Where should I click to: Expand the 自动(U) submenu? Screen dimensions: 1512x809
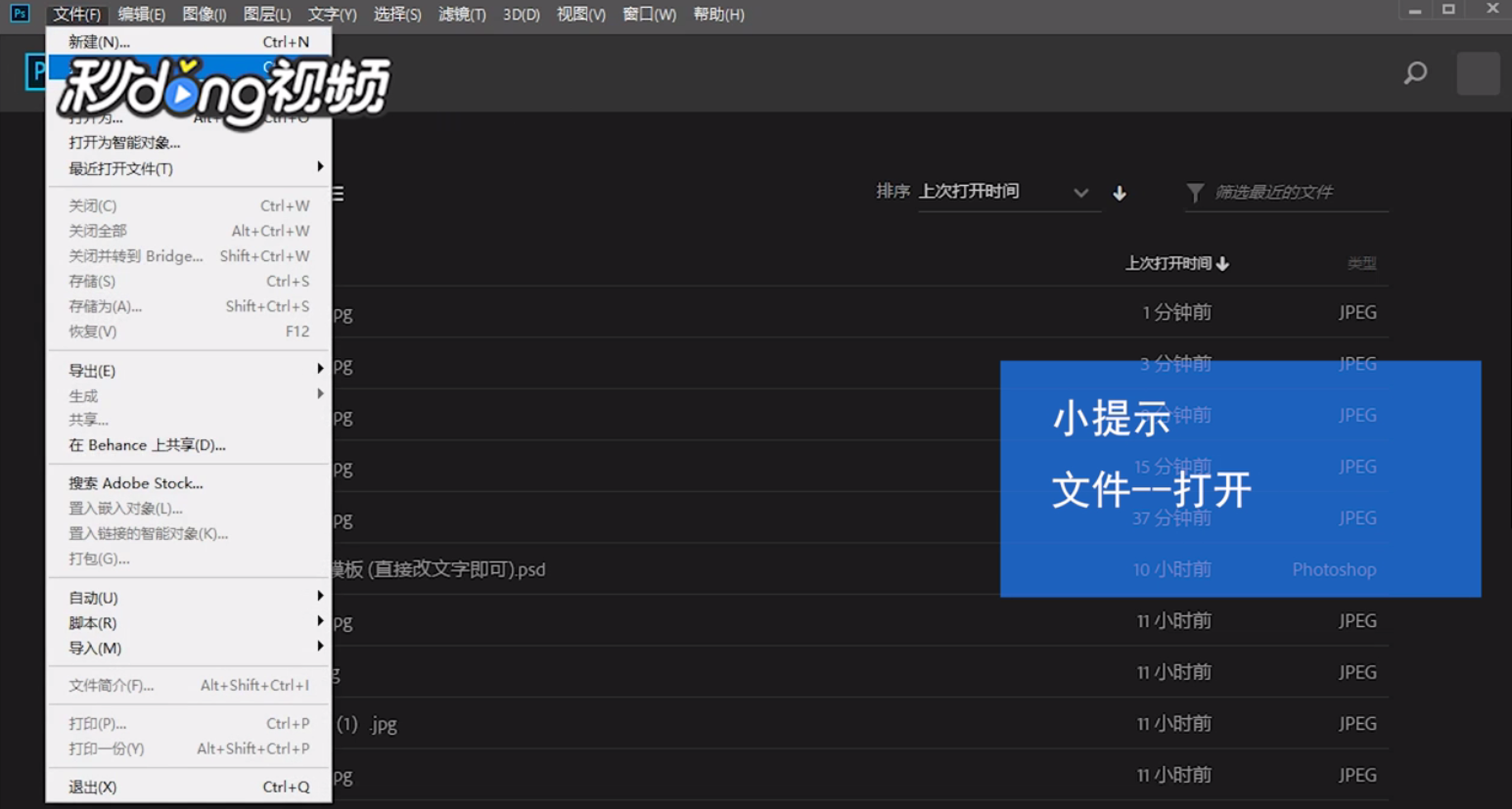coord(189,598)
